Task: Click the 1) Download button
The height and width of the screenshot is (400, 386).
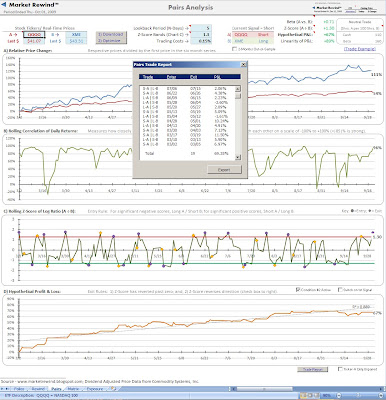Action: coord(111,34)
